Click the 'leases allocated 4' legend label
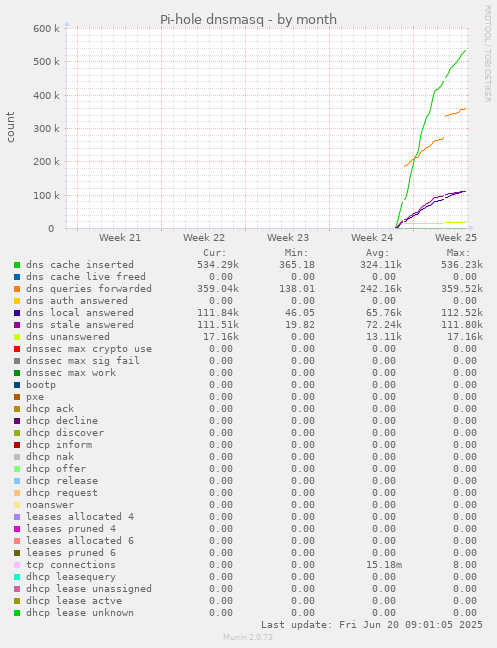Viewport: 497px width, 648px height. [80, 517]
